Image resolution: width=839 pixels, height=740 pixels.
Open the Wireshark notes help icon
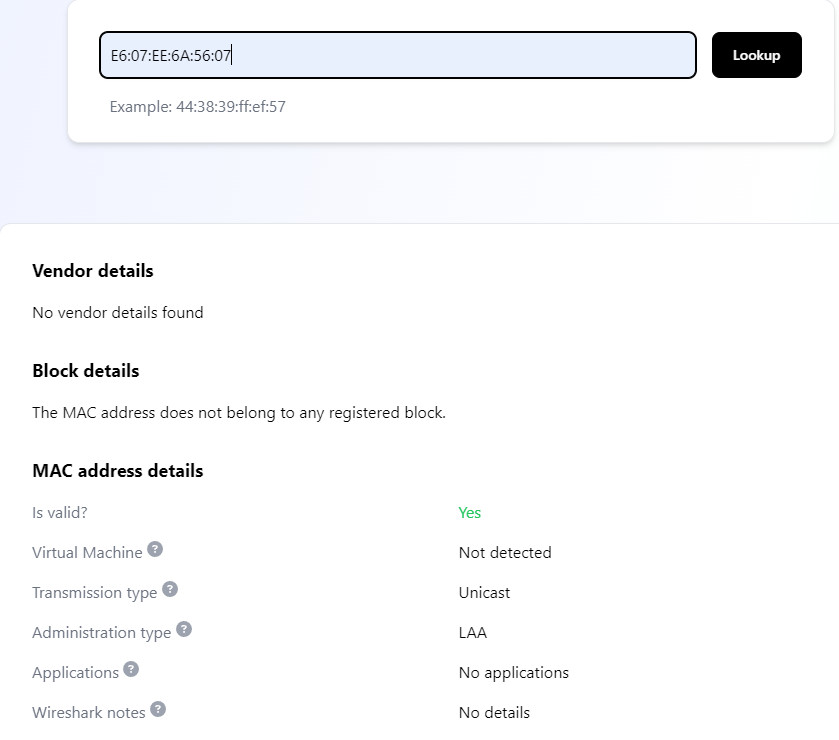[158, 710]
